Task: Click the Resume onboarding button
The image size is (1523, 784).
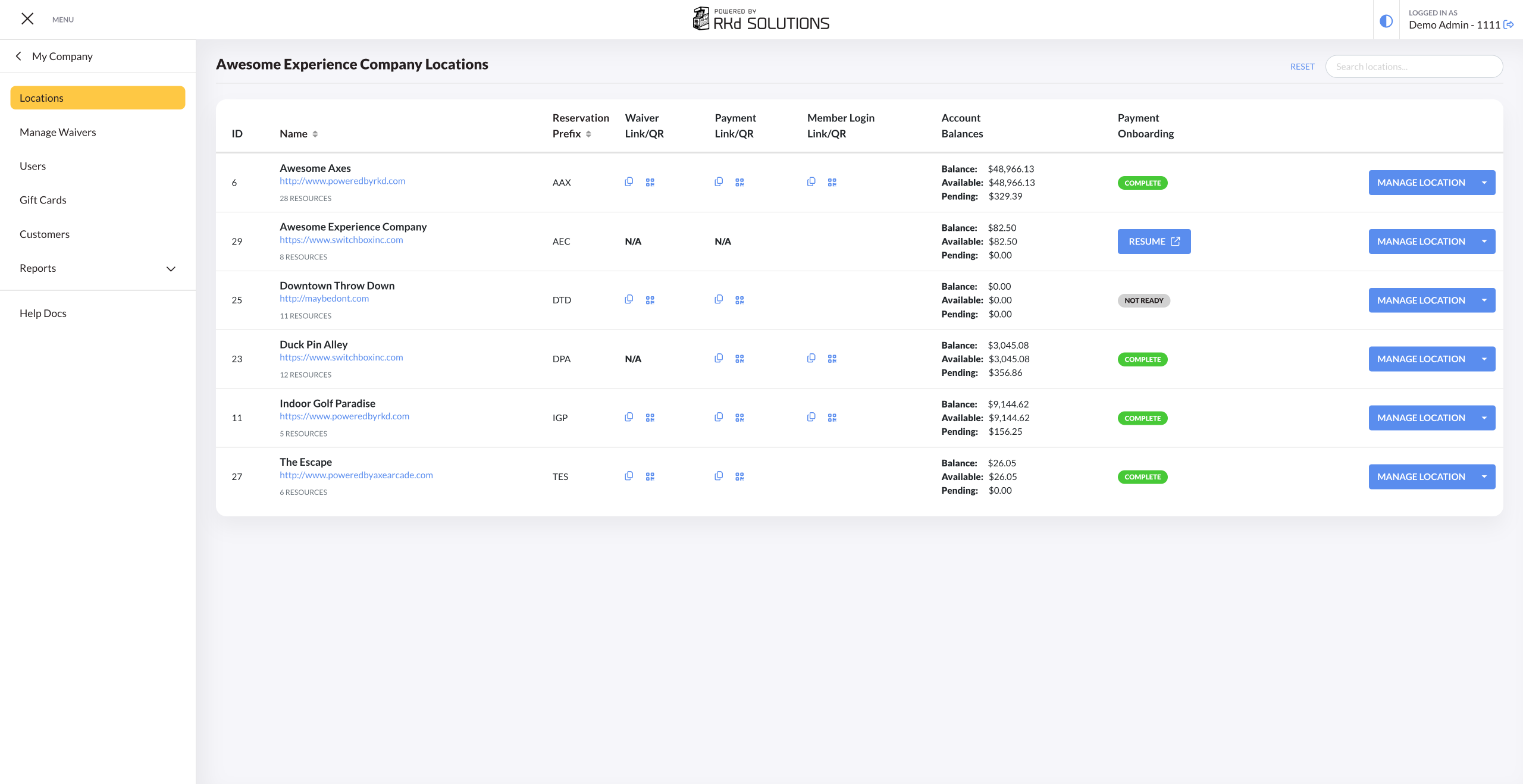Action: coord(1154,242)
